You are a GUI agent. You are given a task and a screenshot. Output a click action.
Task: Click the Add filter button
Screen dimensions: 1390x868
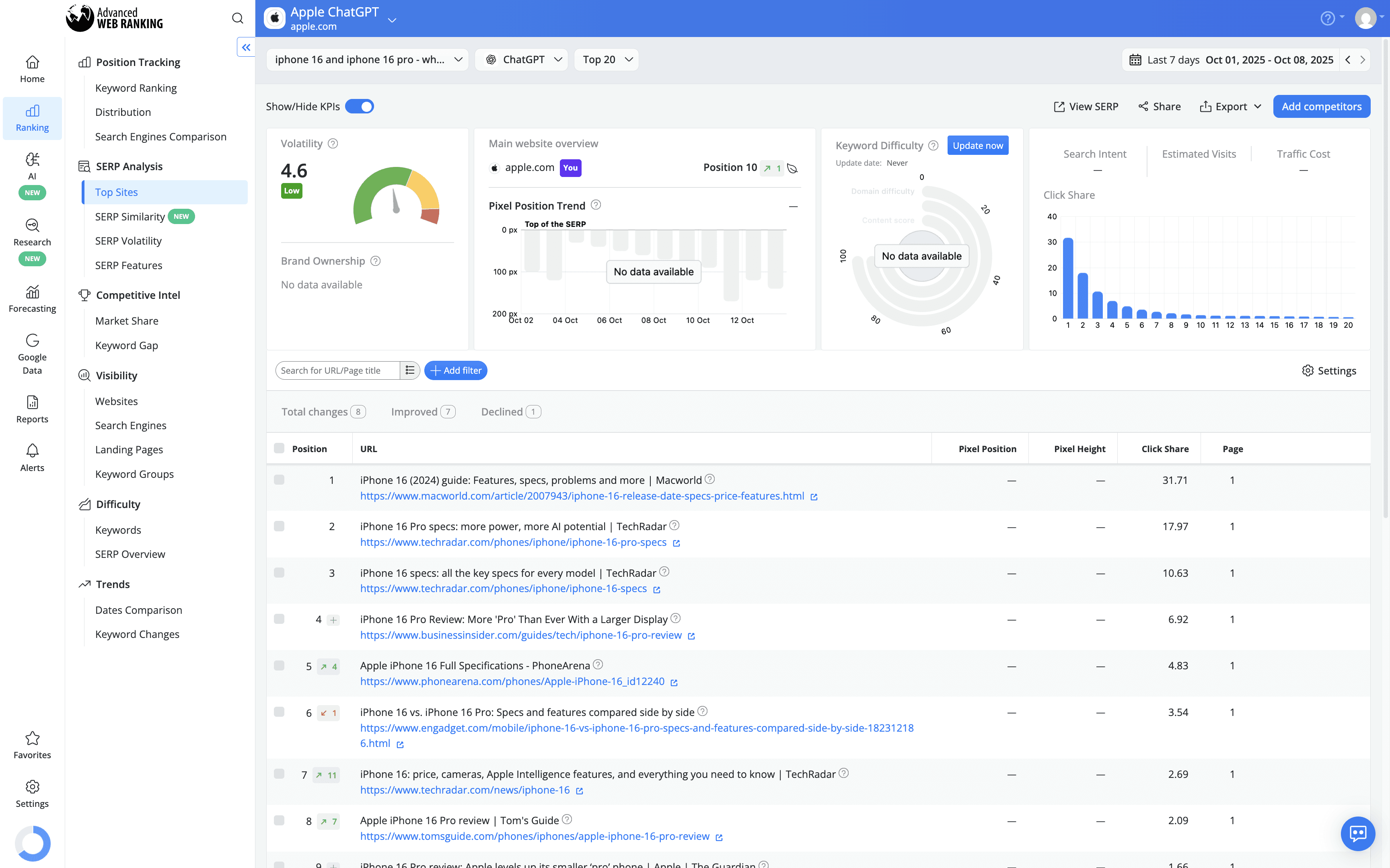(456, 370)
